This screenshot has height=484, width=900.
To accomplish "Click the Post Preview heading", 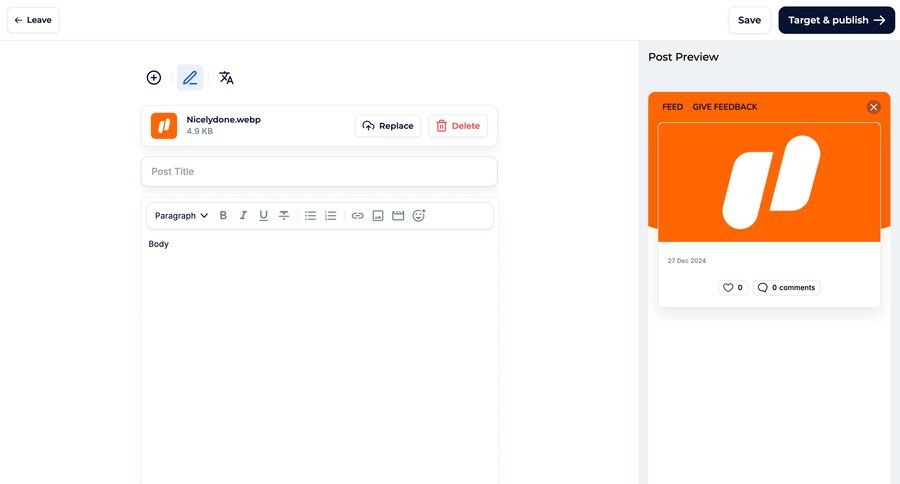I will pyautogui.click(x=683, y=57).
